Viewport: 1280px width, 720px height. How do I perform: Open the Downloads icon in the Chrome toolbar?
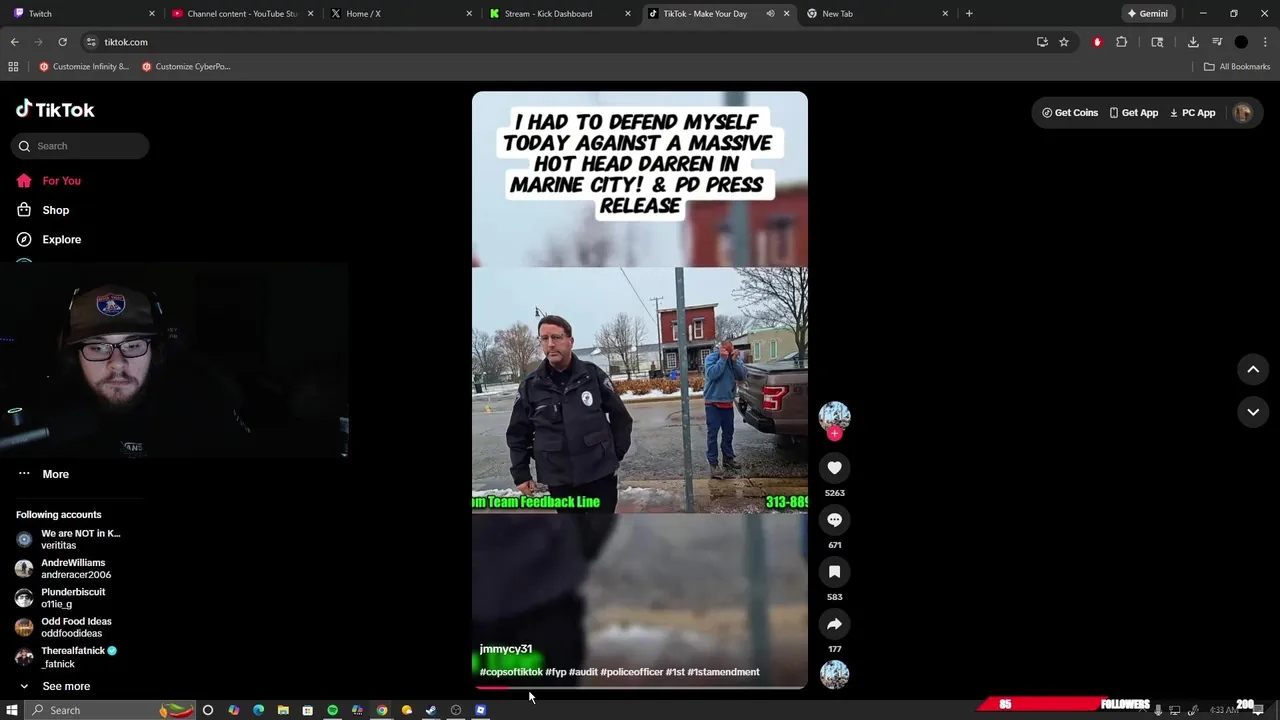(1193, 42)
